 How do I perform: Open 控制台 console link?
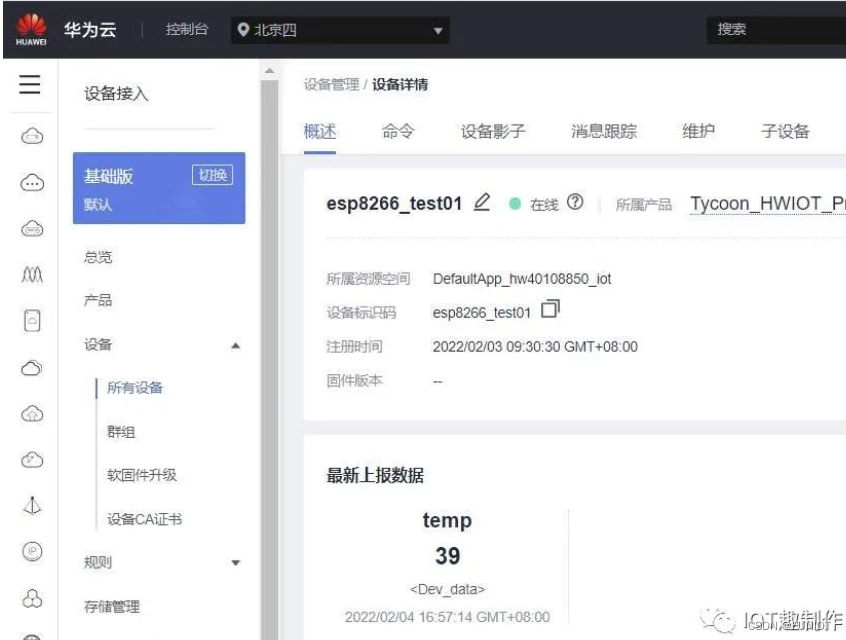187,29
